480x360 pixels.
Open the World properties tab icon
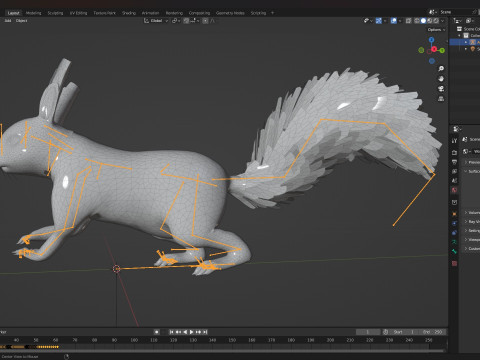pos(454,190)
